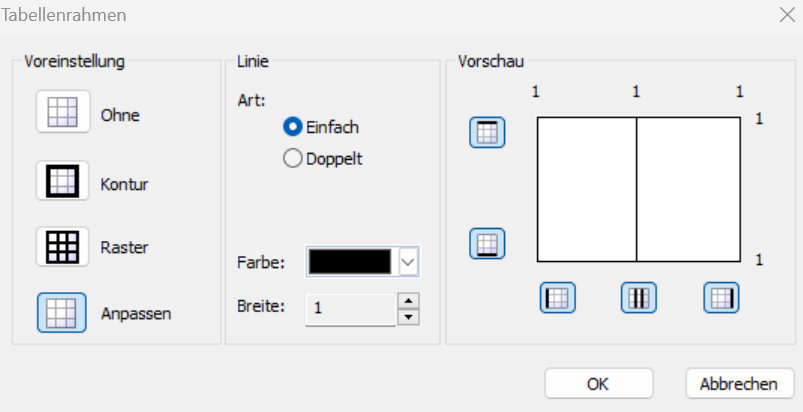
Task: Select the Einfach line type
Action: (293, 127)
